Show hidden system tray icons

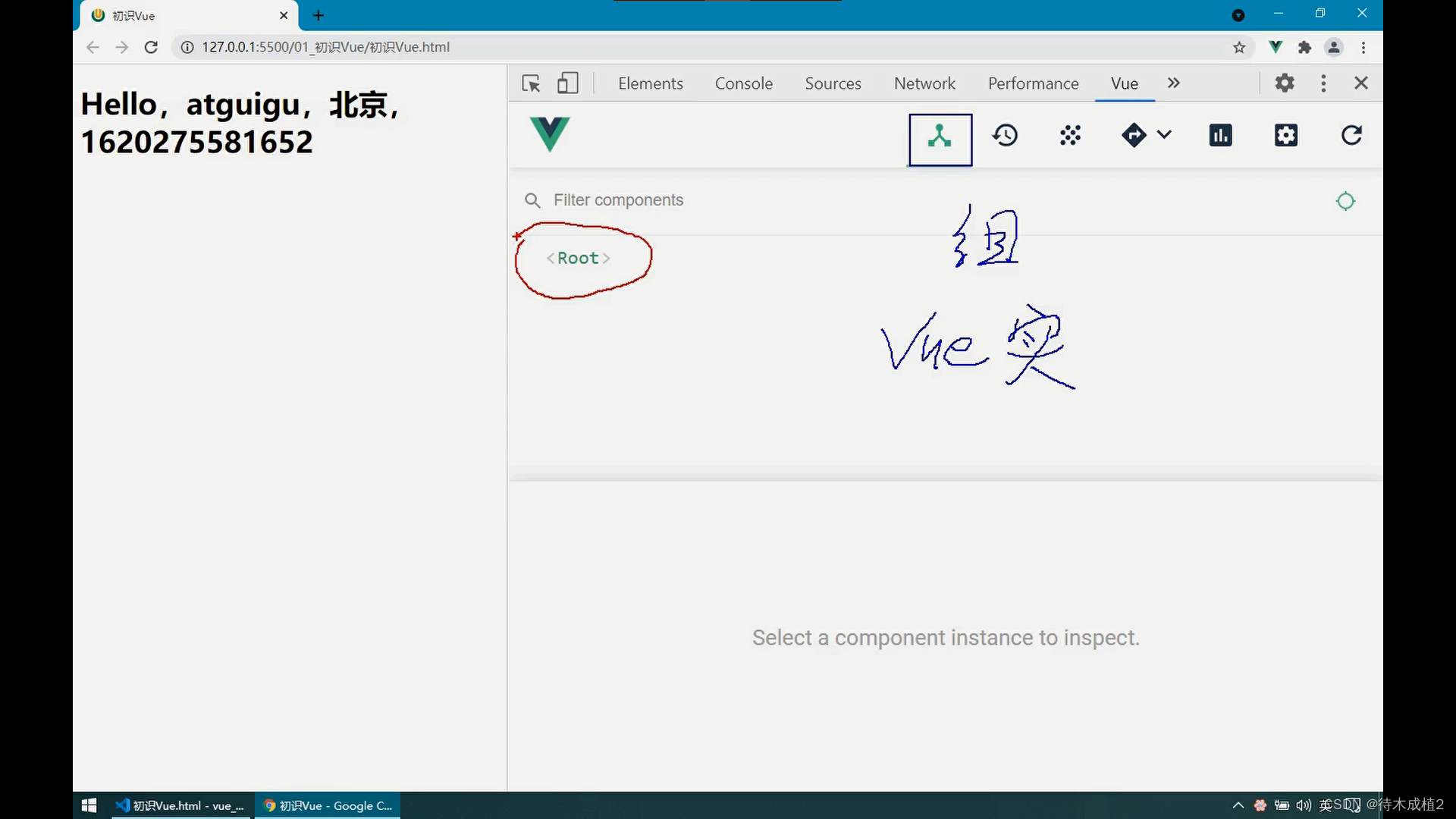1238,805
